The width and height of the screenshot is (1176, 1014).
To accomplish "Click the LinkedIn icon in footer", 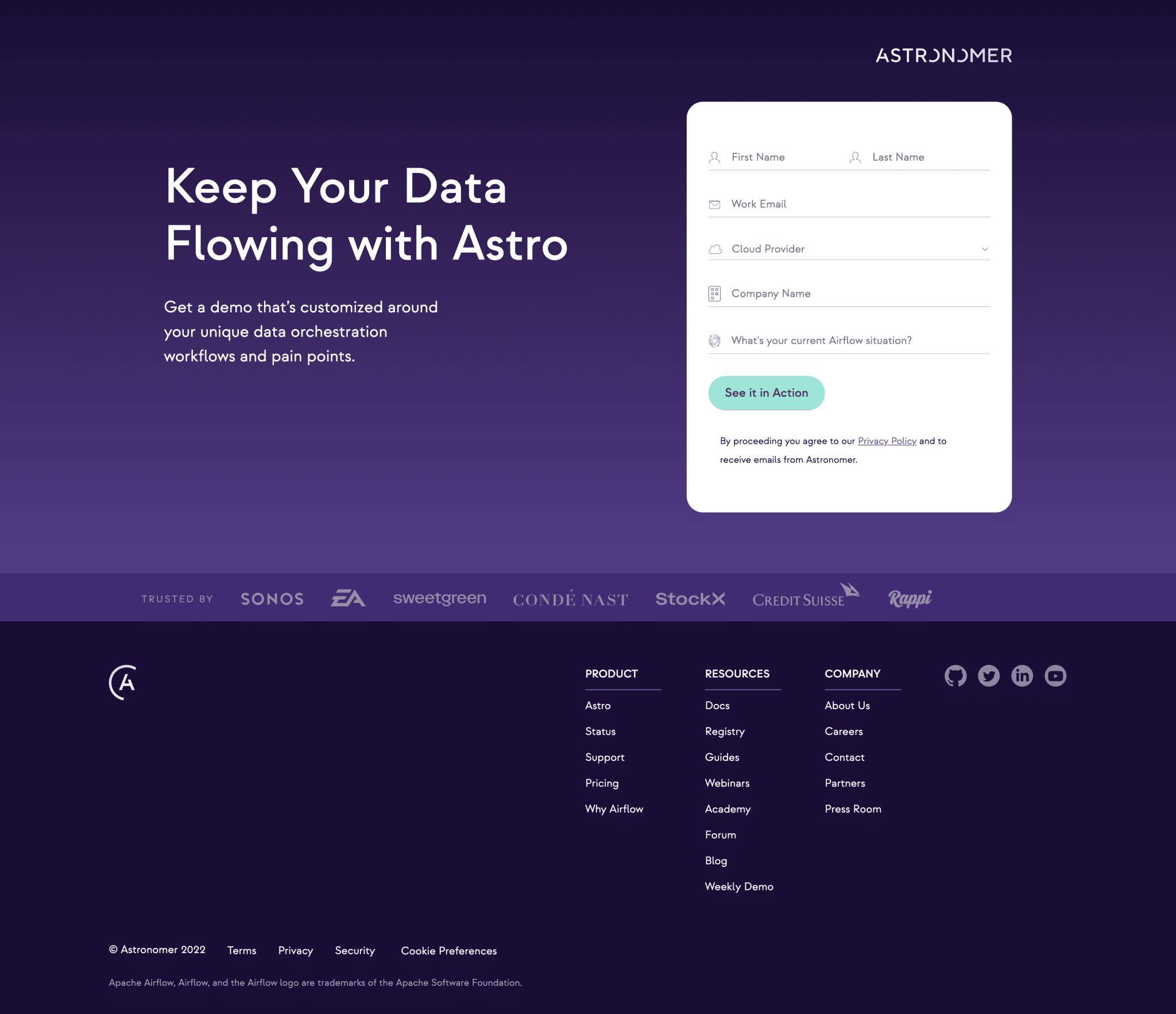I will point(1021,676).
